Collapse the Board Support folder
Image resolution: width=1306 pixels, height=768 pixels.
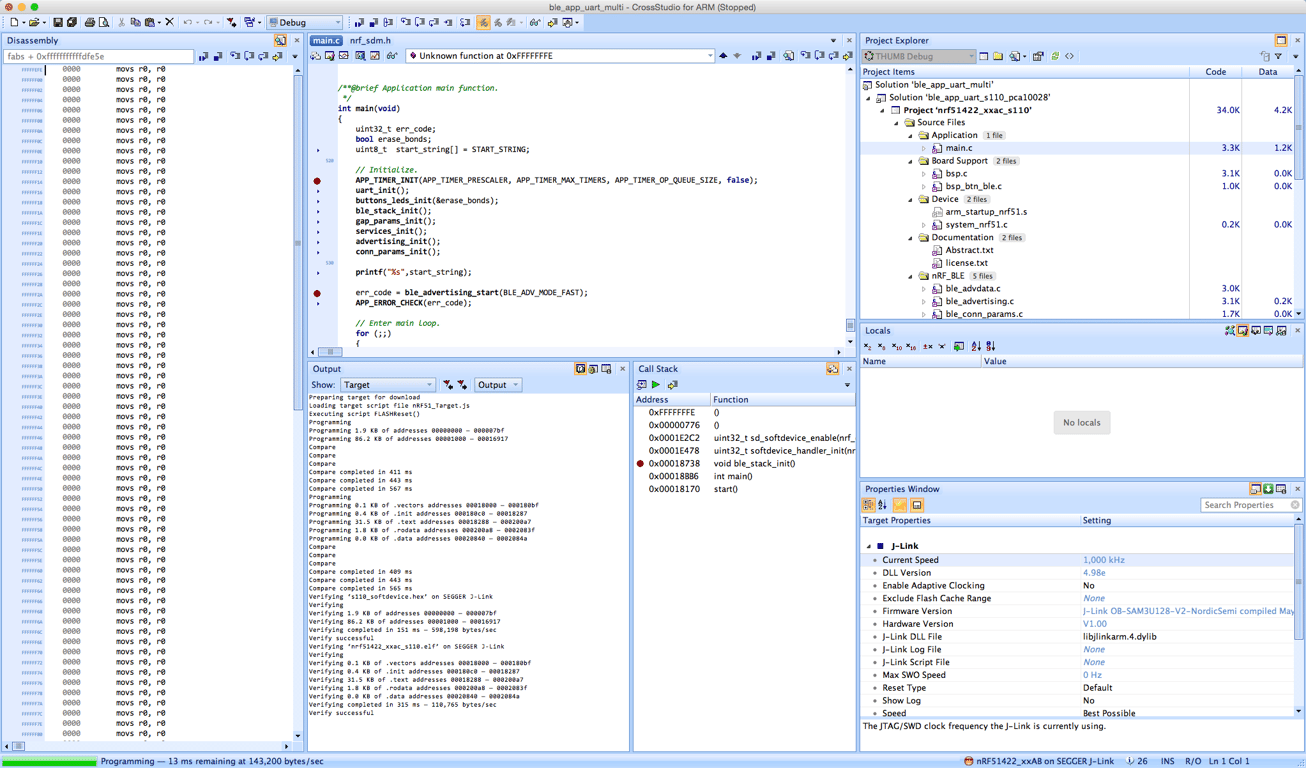(x=911, y=161)
